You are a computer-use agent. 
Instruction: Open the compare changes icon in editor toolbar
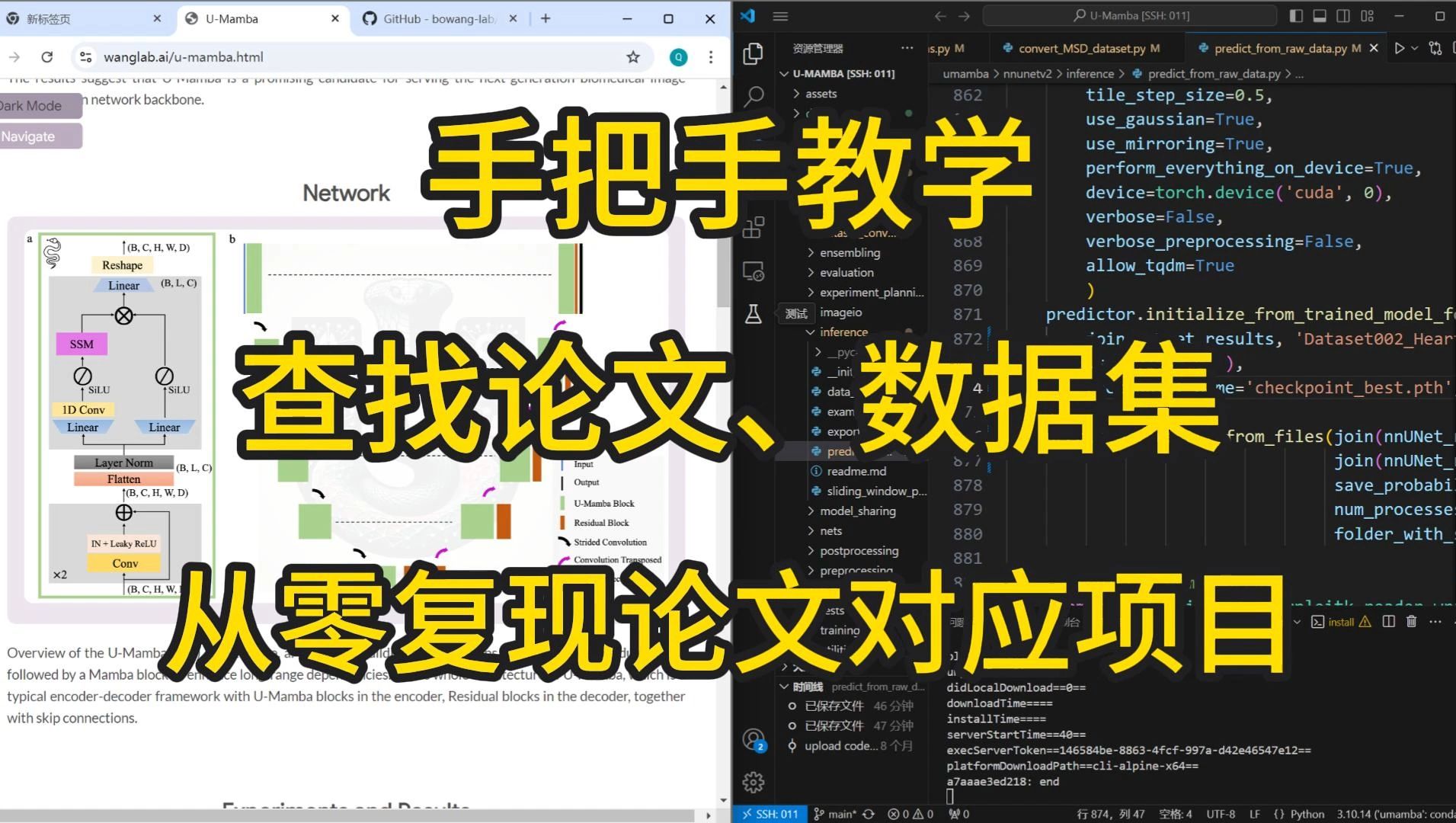click(1435, 48)
